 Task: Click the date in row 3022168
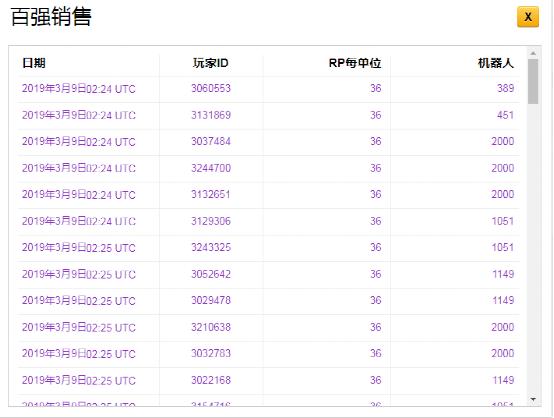[78, 380]
